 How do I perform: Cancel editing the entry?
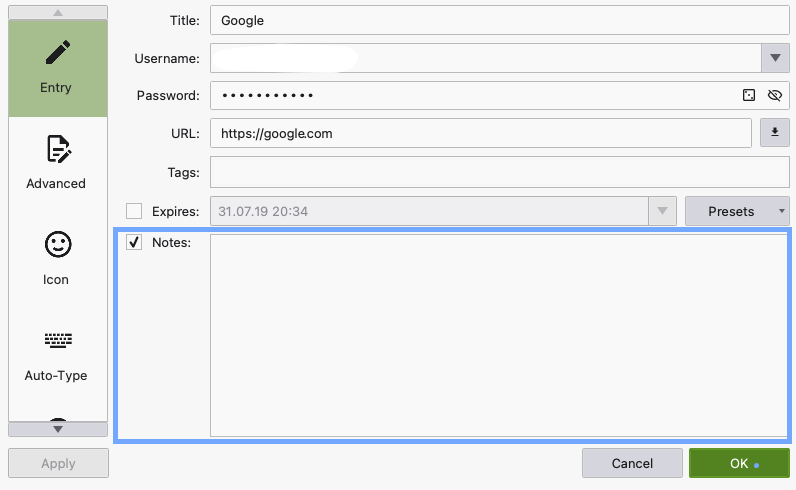[632, 463]
